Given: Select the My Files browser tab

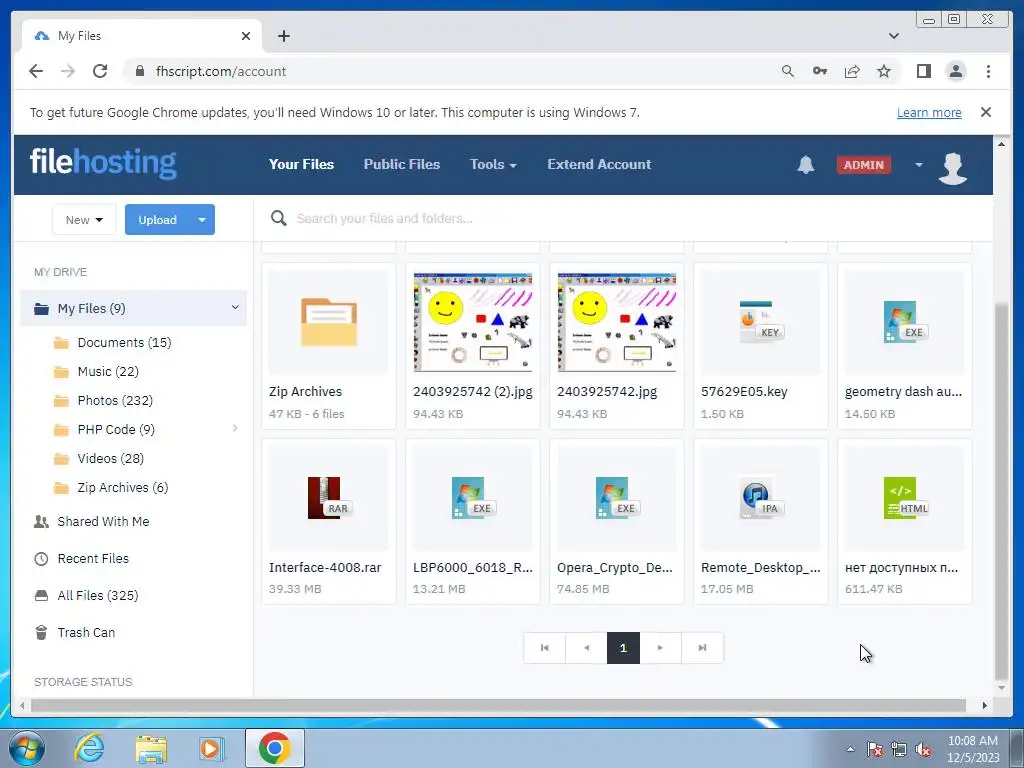Looking at the screenshot, I should [142, 36].
